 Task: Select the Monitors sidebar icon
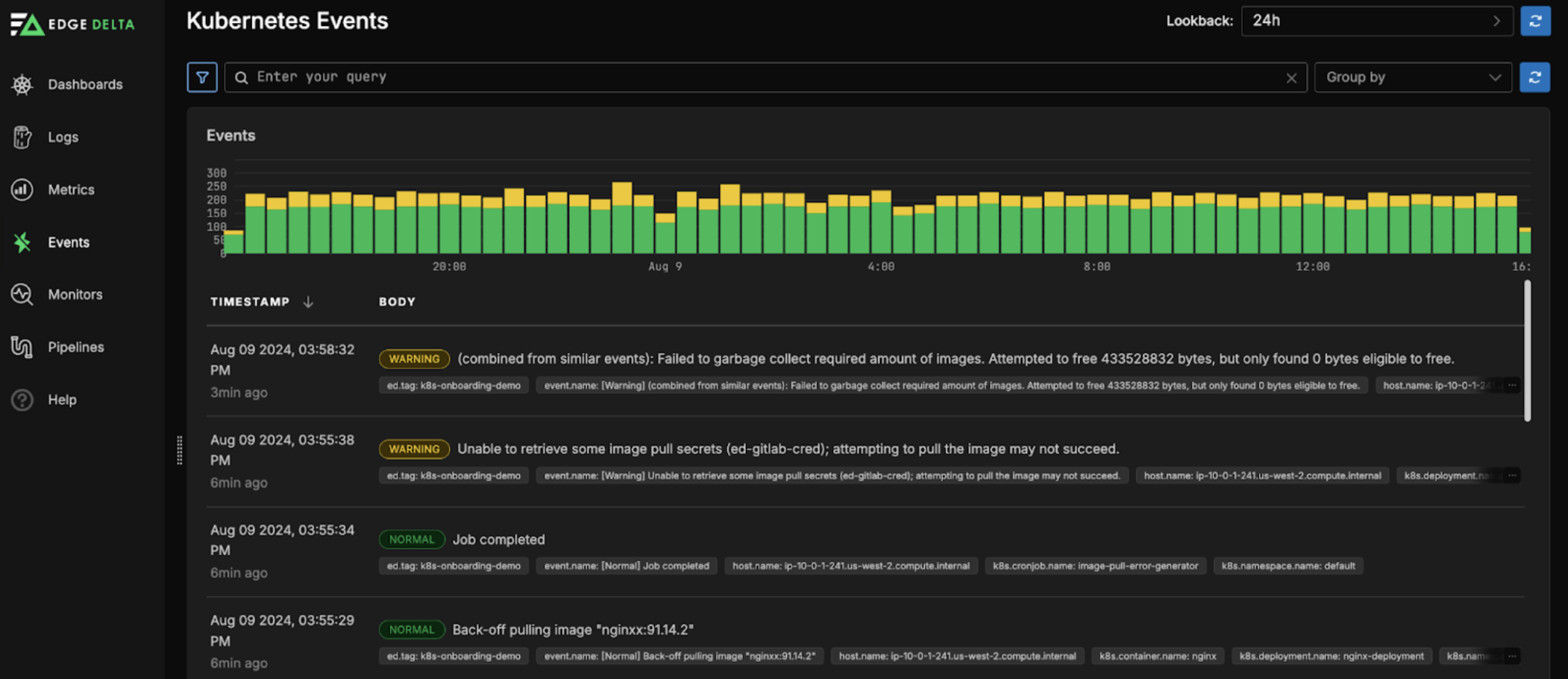pos(22,295)
